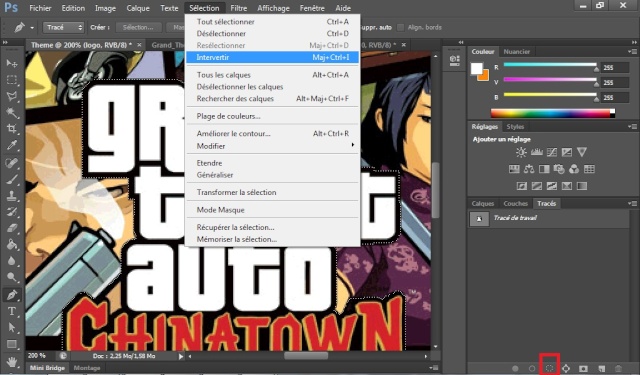Add an Exposure adjustment
The height and width of the screenshot is (375, 640).
(x=567, y=152)
